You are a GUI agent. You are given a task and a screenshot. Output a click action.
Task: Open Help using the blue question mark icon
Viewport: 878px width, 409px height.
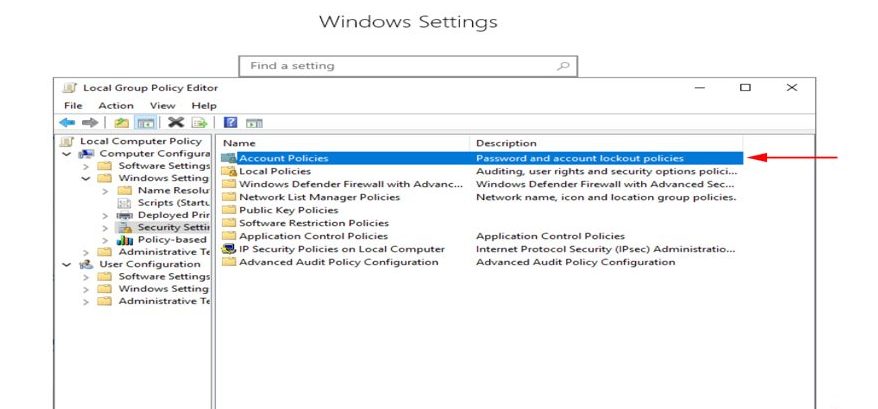pos(230,122)
